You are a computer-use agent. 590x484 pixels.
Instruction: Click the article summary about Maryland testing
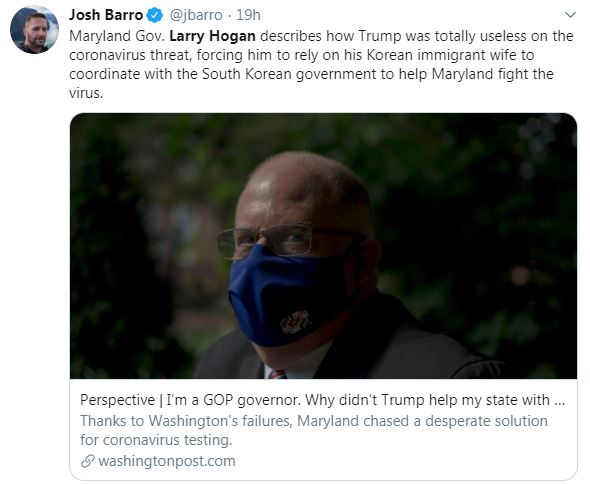[313, 430]
